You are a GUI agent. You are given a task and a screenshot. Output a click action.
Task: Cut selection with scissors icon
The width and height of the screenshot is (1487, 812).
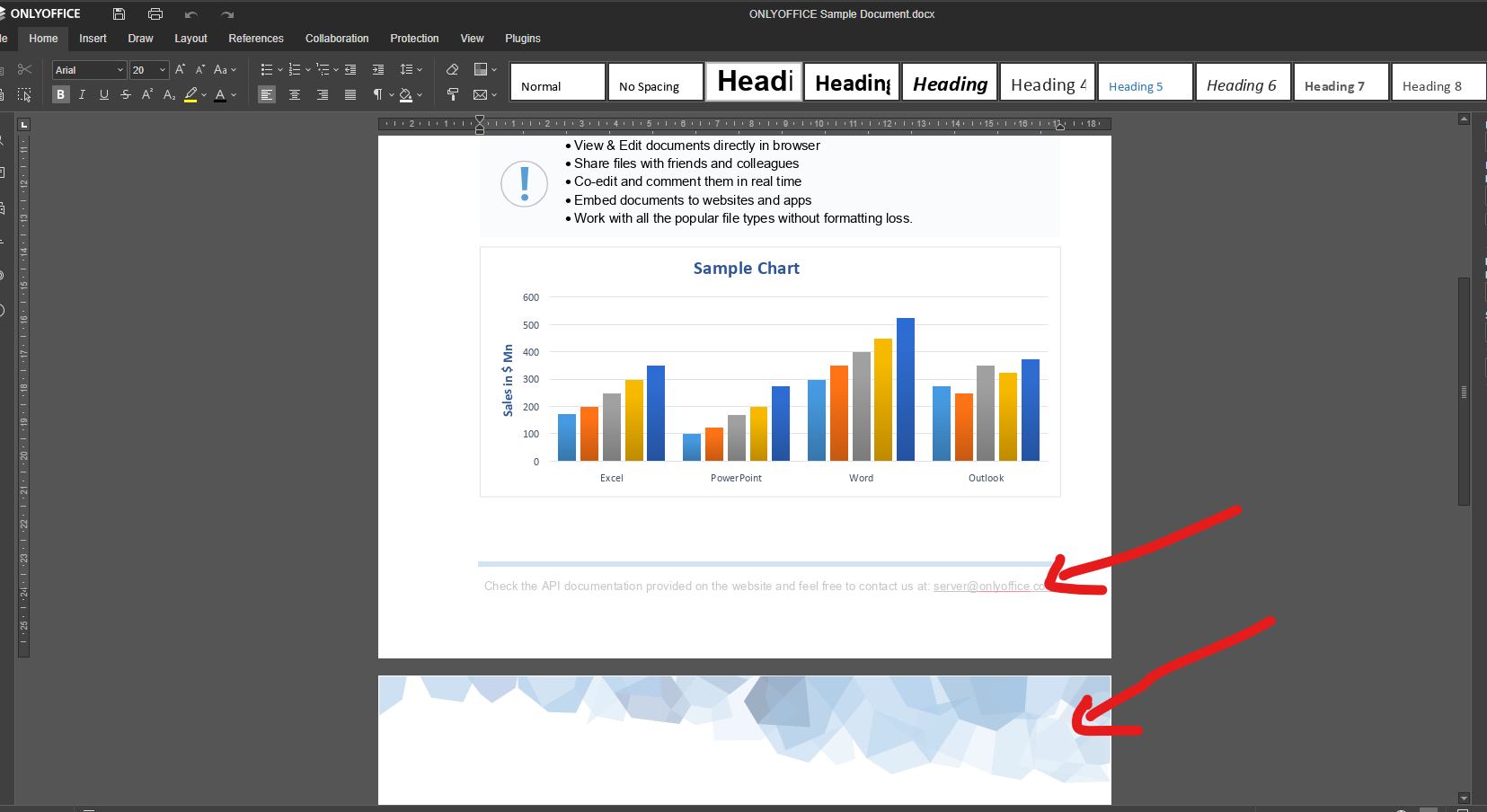24,69
